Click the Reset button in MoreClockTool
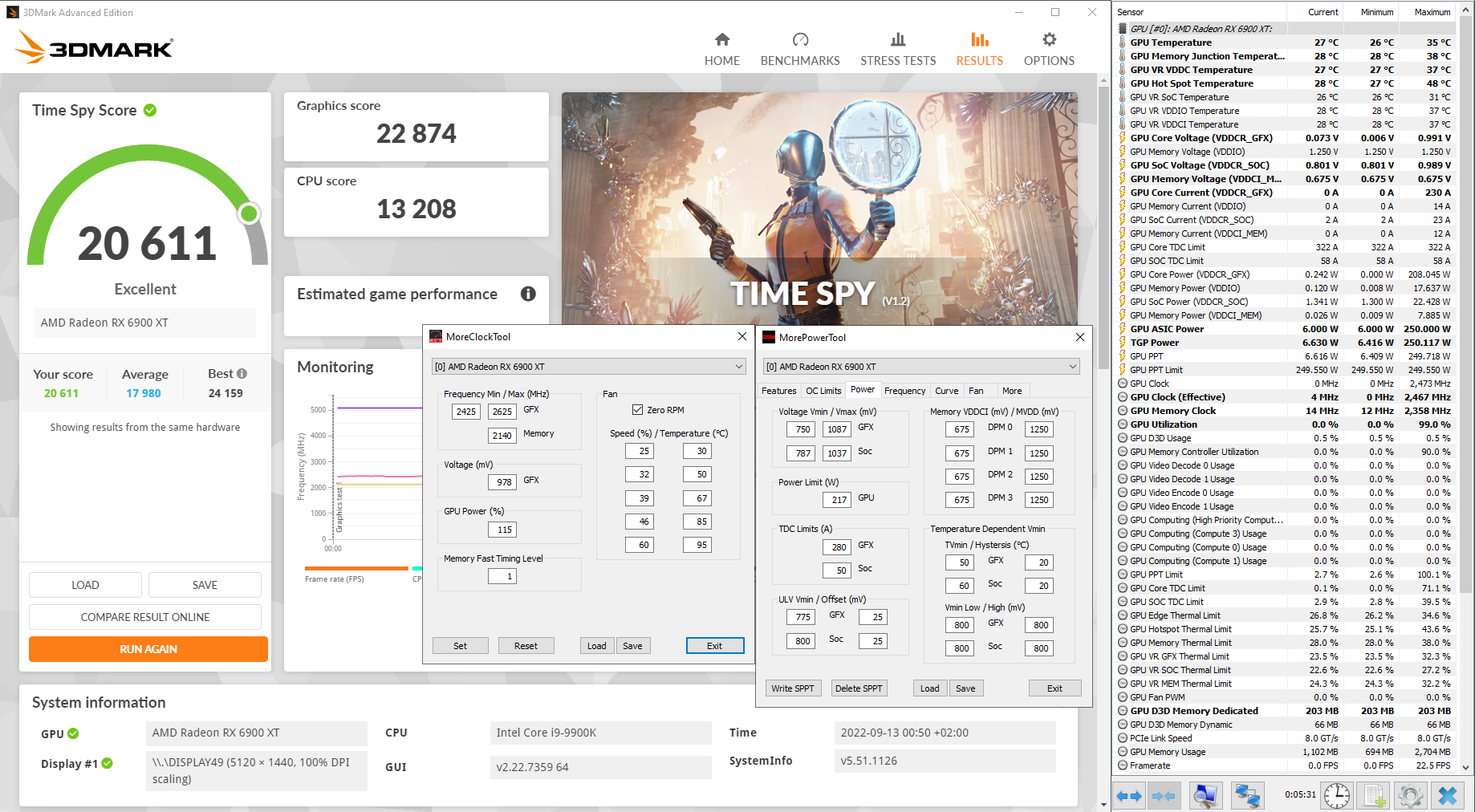The width and height of the screenshot is (1475, 812). pos(526,646)
